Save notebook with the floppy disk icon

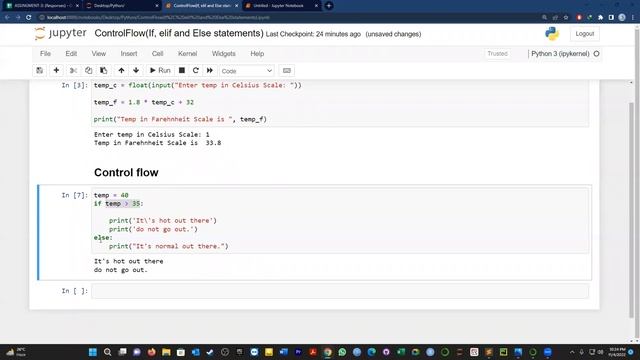click(40, 71)
